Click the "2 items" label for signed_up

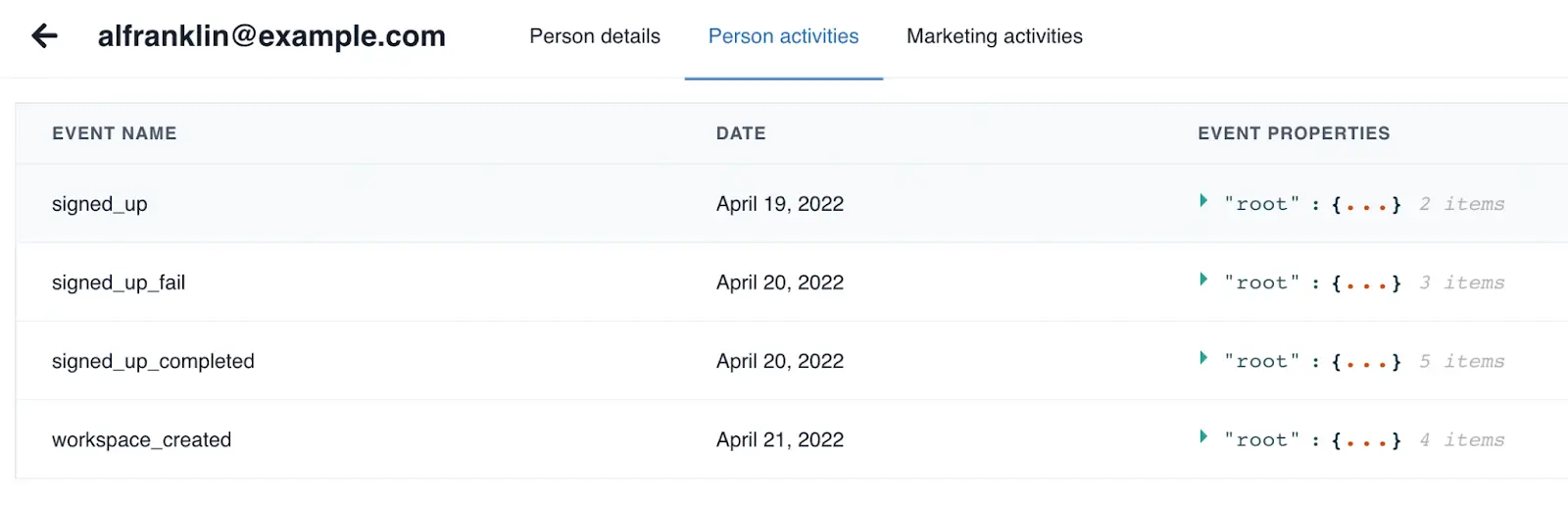(x=1461, y=204)
